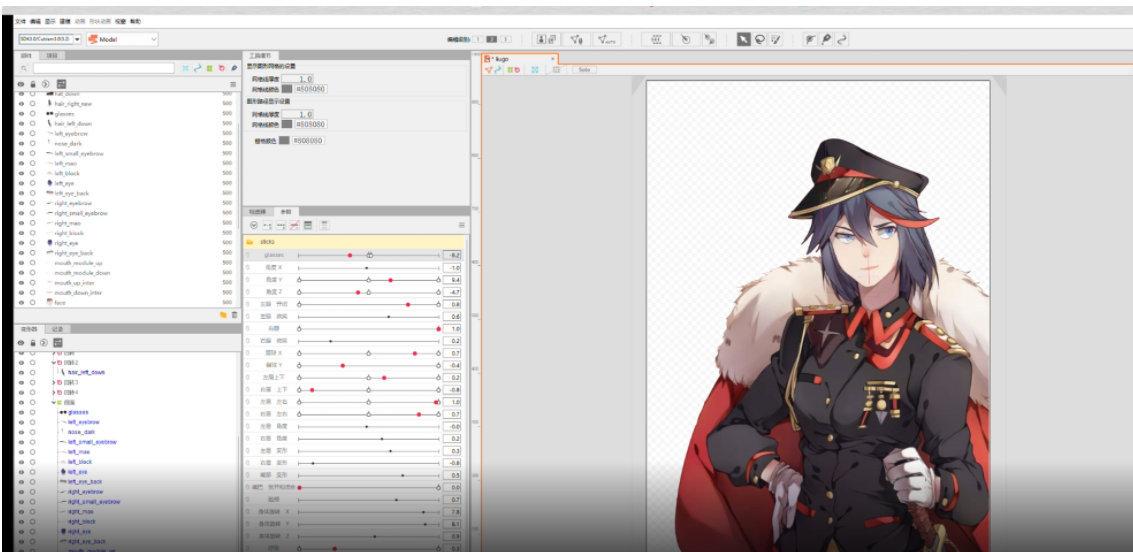Activate the manual mesh edit tool
The height and width of the screenshot is (552, 1133).
click(x=577, y=39)
